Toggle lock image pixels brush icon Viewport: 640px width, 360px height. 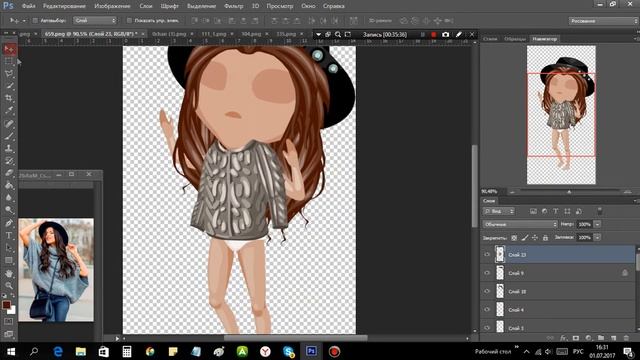click(x=525, y=238)
